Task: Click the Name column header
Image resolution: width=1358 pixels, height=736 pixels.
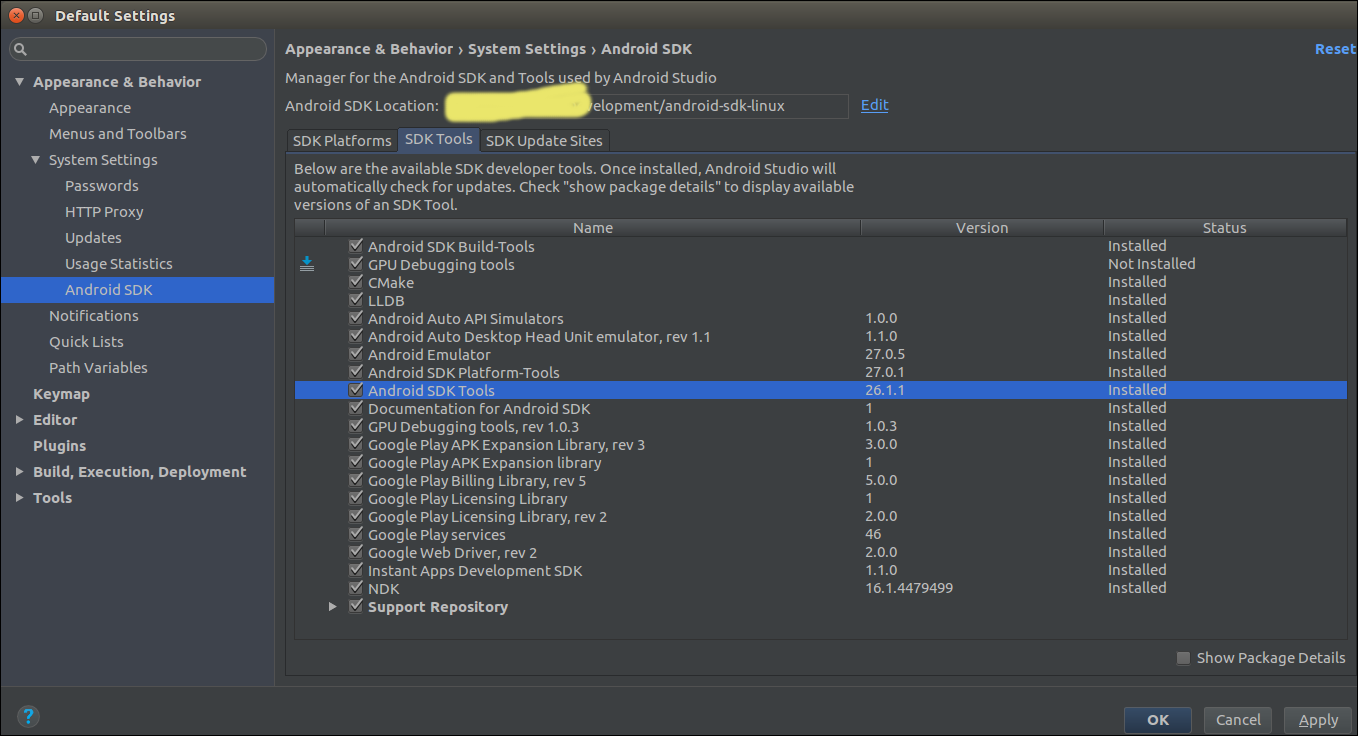Action: (x=593, y=228)
